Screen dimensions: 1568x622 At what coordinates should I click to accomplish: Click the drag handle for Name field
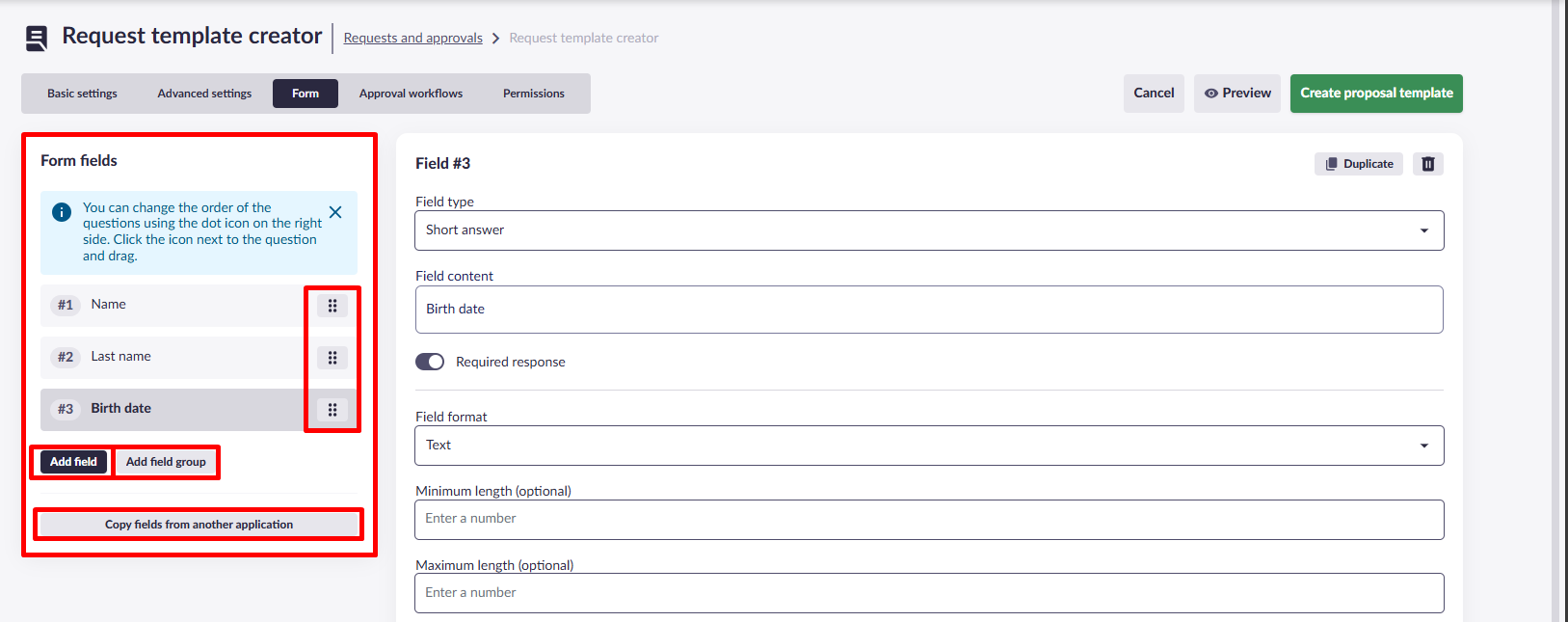332,306
